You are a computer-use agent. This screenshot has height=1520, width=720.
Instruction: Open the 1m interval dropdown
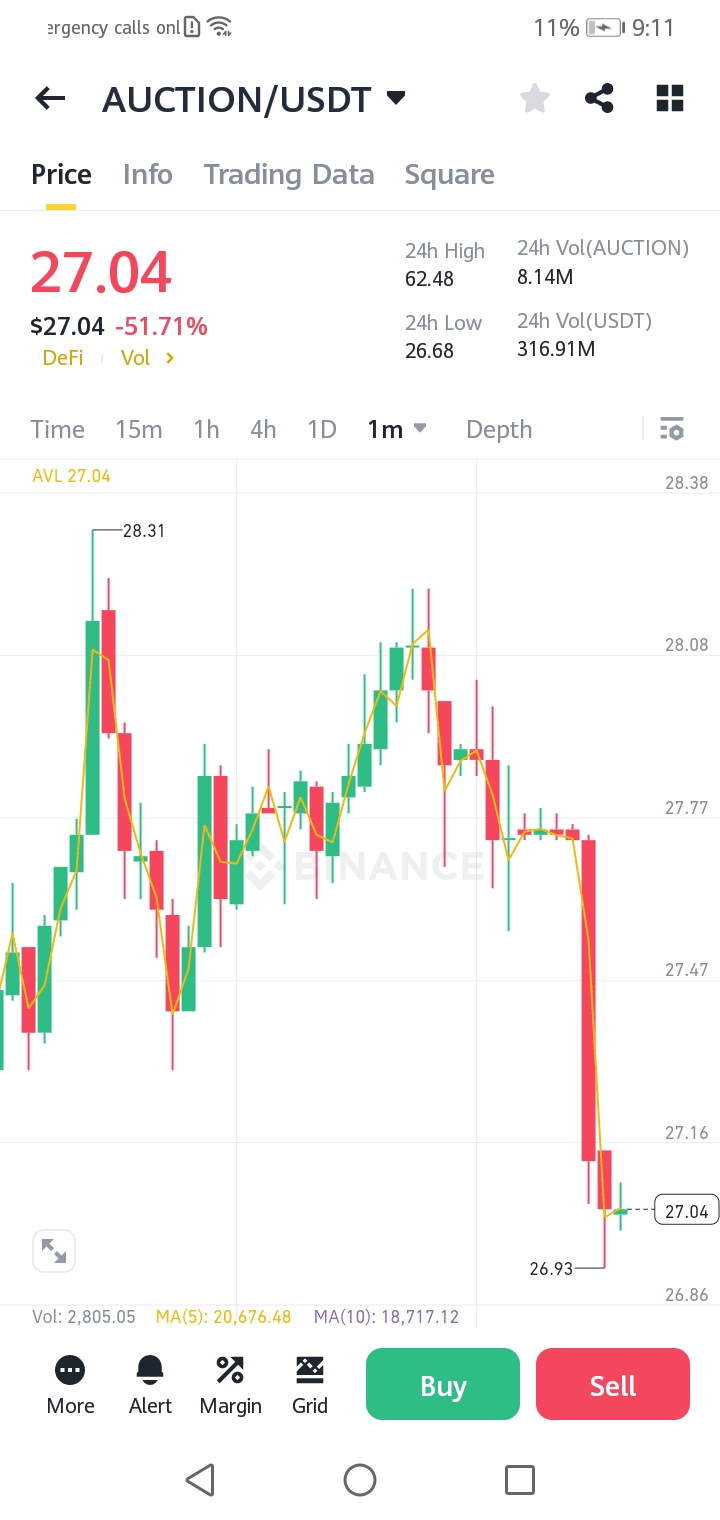(x=397, y=430)
